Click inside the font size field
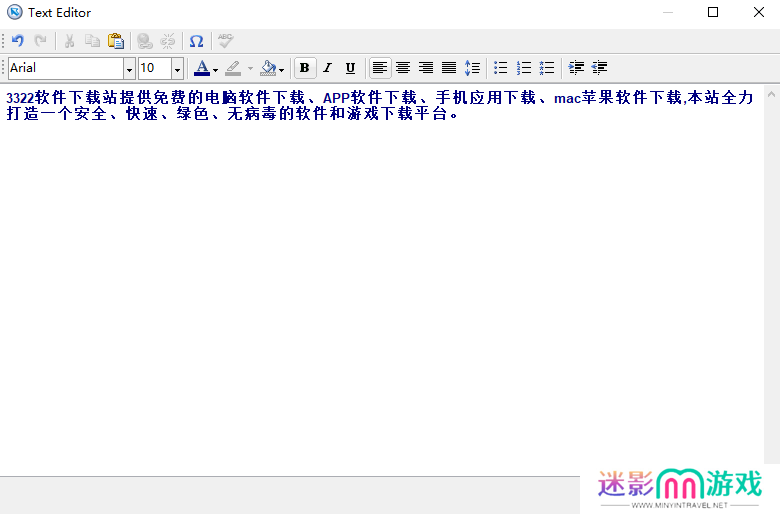780x514 pixels. [x=155, y=68]
